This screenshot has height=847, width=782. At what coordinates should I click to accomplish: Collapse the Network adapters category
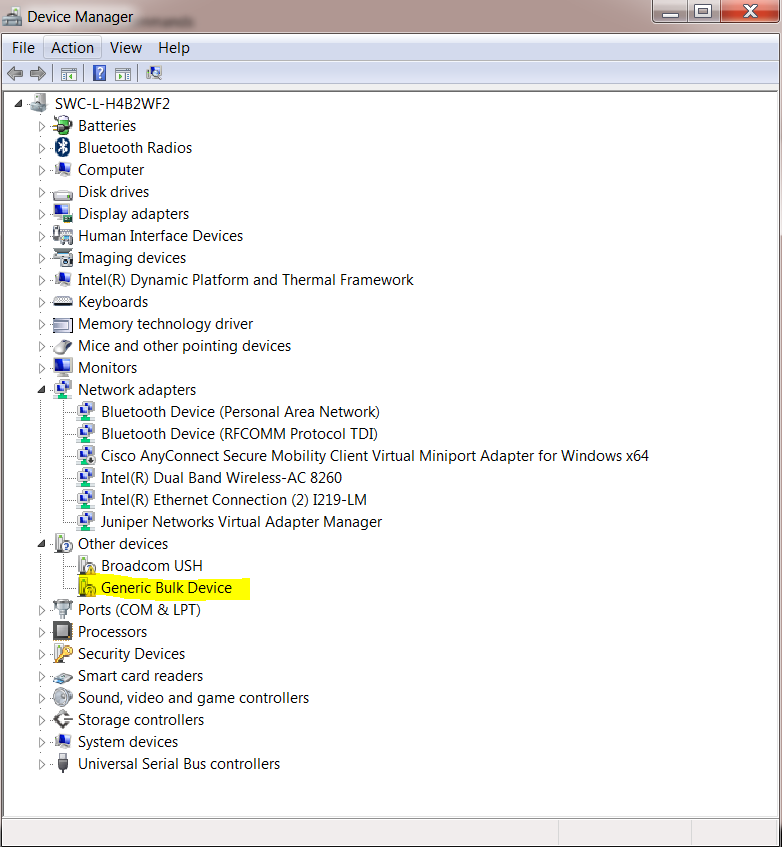(x=42, y=389)
